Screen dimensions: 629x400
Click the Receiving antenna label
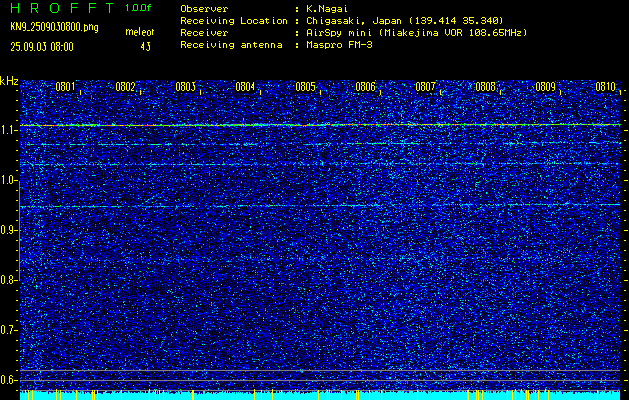[x=231, y=45]
